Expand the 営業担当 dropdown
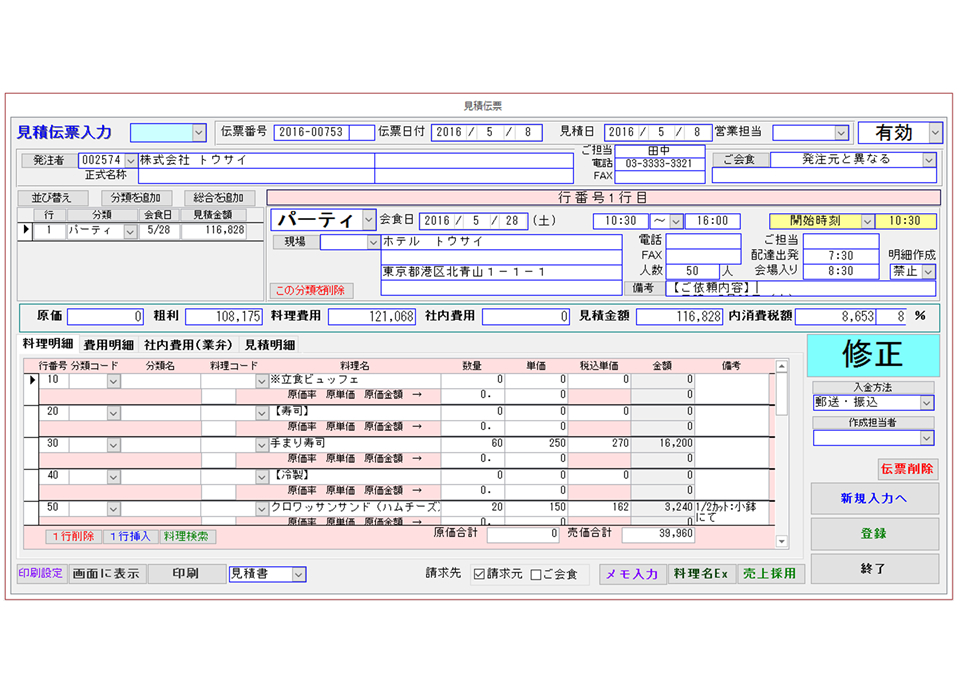Screen dimensions: 960x700 coord(841,133)
